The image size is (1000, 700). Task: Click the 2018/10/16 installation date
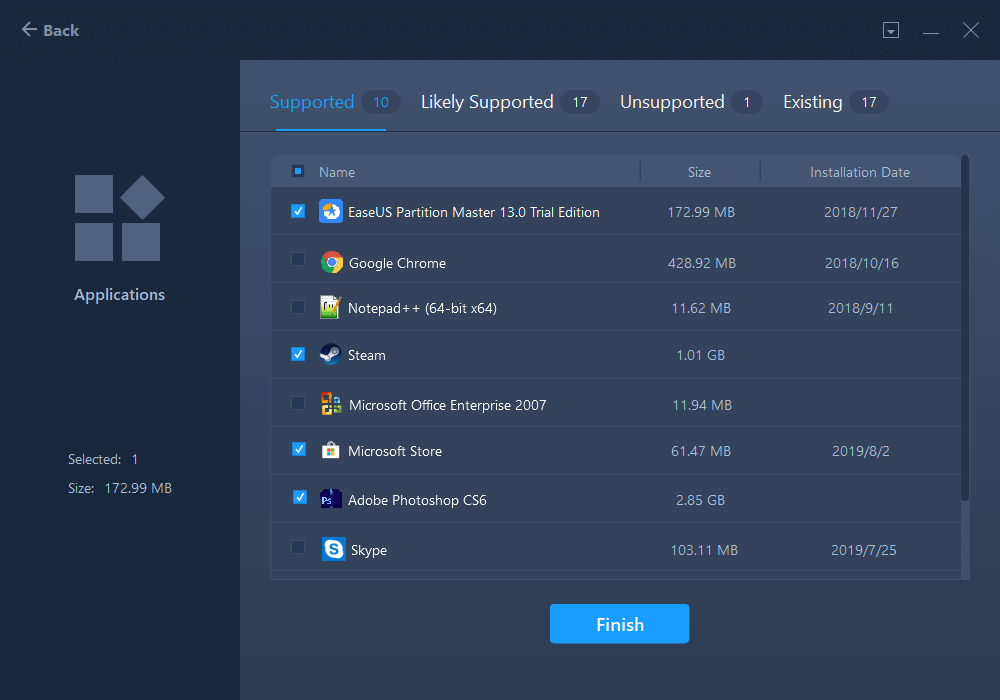[862, 263]
